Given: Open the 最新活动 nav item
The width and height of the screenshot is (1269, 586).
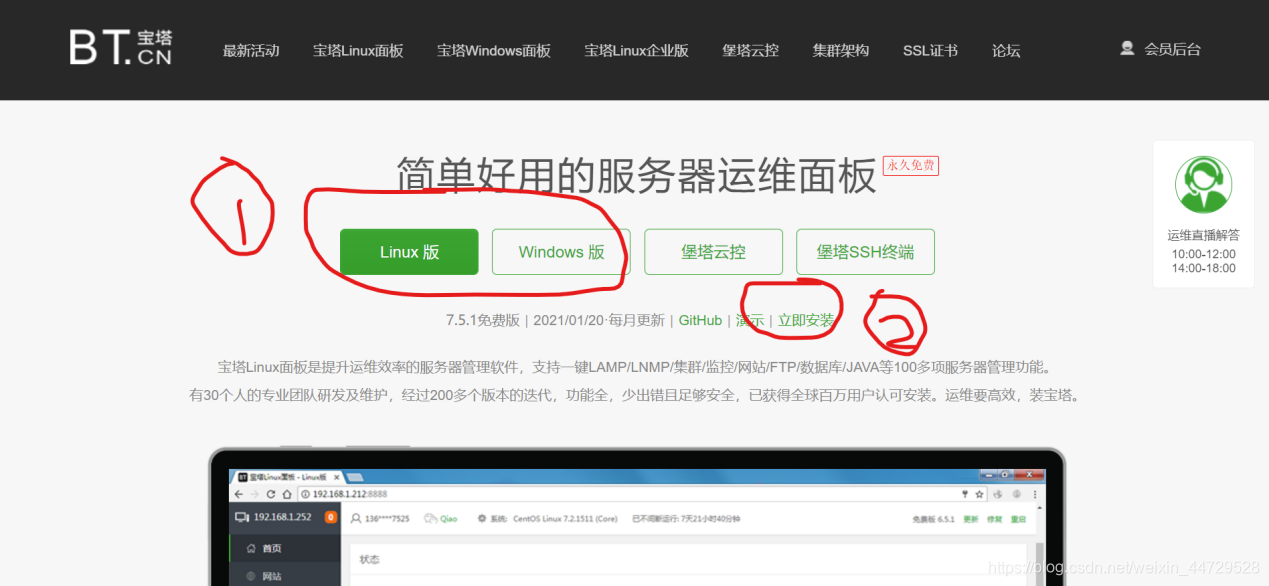Looking at the screenshot, I should [251, 50].
